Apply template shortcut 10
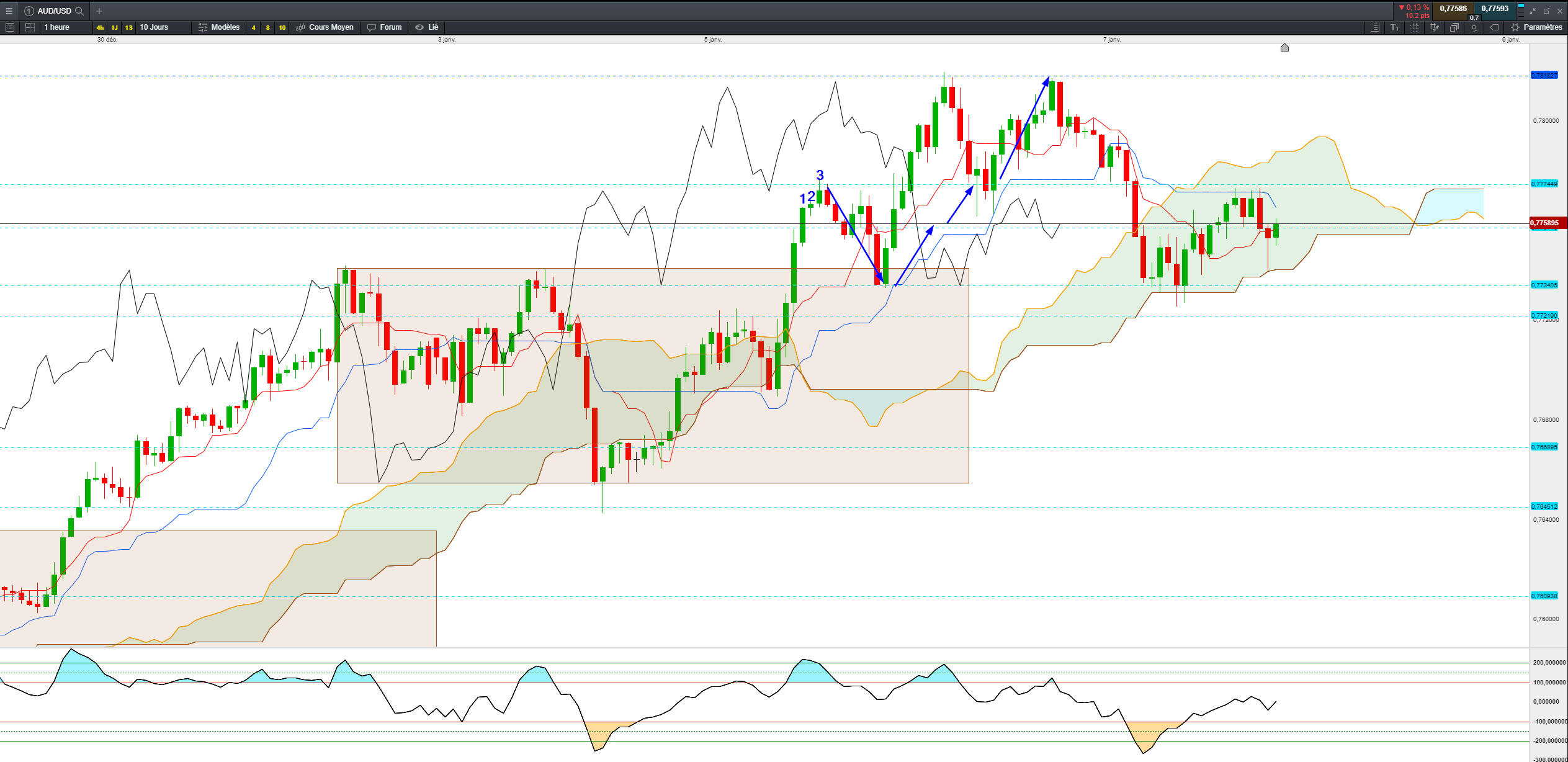Image resolution: width=1568 pixels, height=762 pixels. pyautogui.click(x=282, y=27)
